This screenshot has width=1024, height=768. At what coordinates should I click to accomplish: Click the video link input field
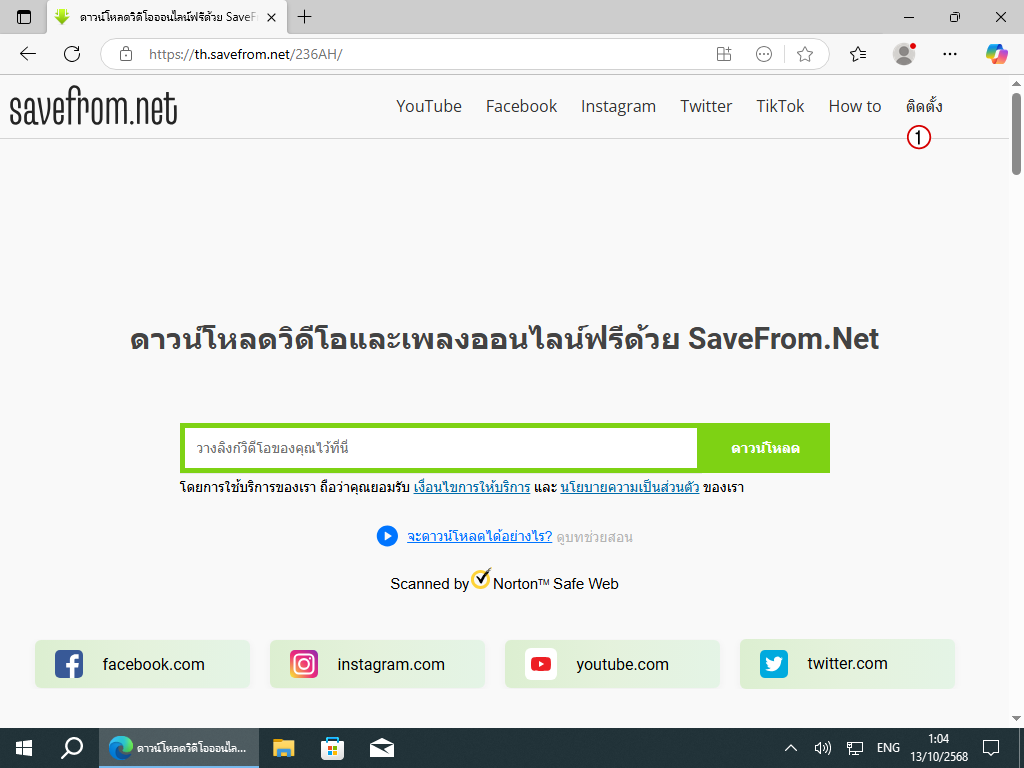[440, 448]
